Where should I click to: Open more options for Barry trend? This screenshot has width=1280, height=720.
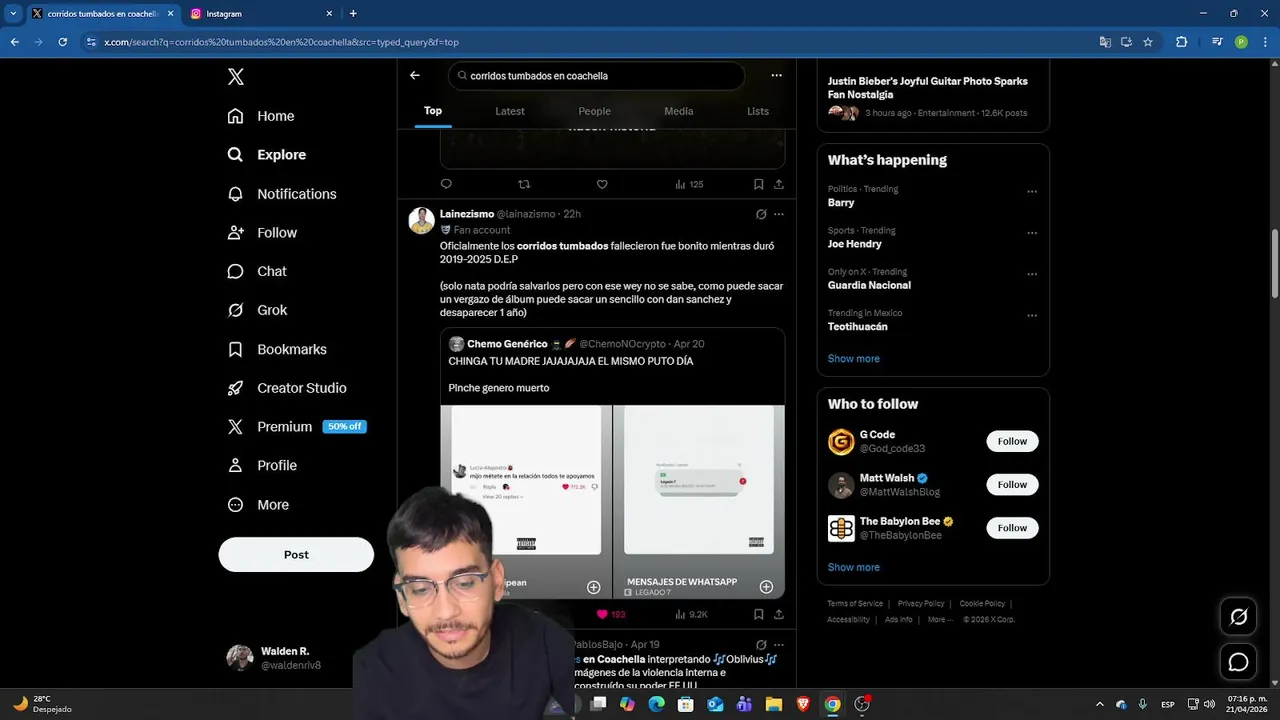[x=1032, y=191]
